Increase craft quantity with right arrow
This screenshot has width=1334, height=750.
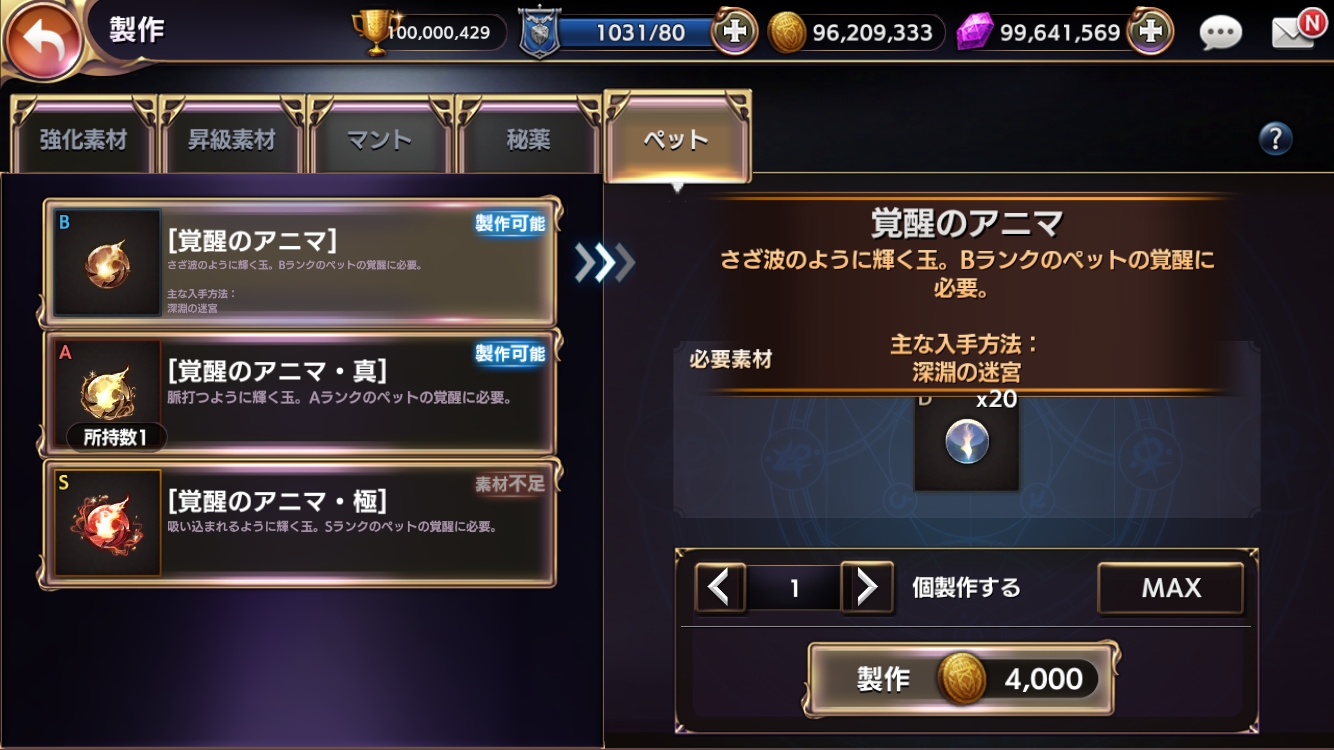pyautogui.click(x=866, y=587)
